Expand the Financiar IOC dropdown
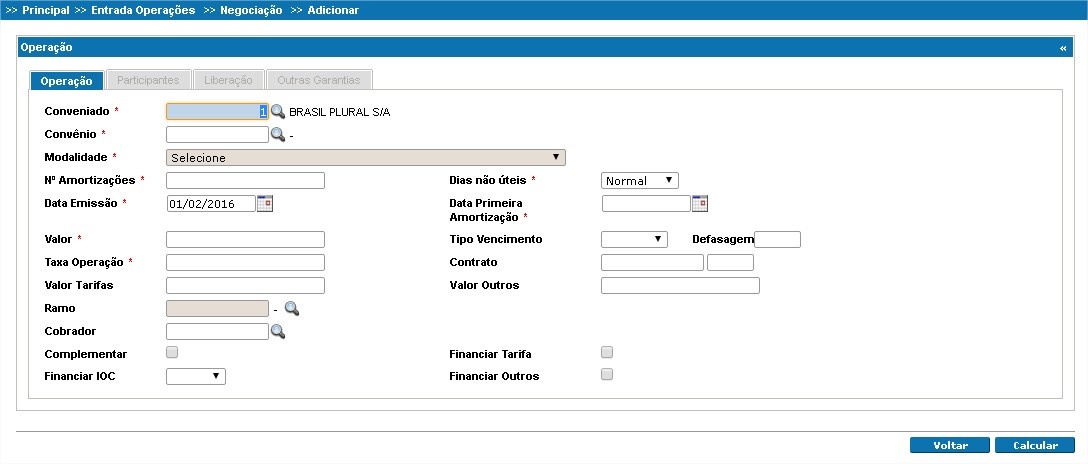1088x464 pixels. (x=196, y=376)
